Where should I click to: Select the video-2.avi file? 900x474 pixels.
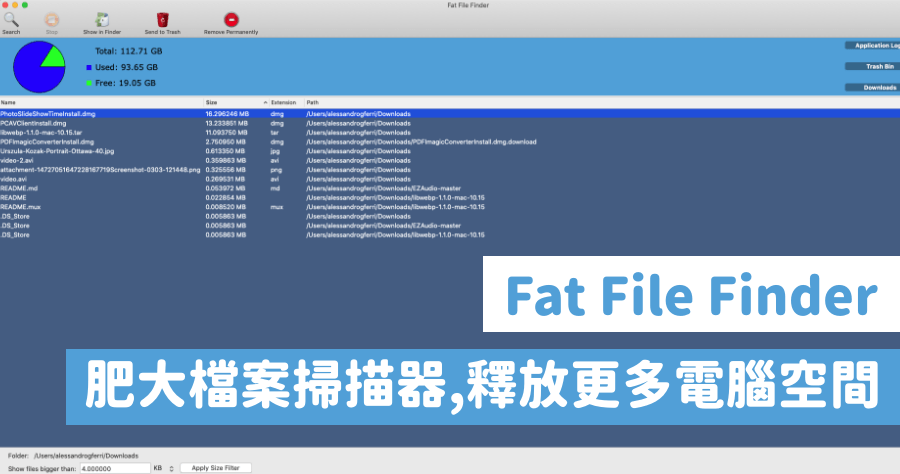[17, 160]
